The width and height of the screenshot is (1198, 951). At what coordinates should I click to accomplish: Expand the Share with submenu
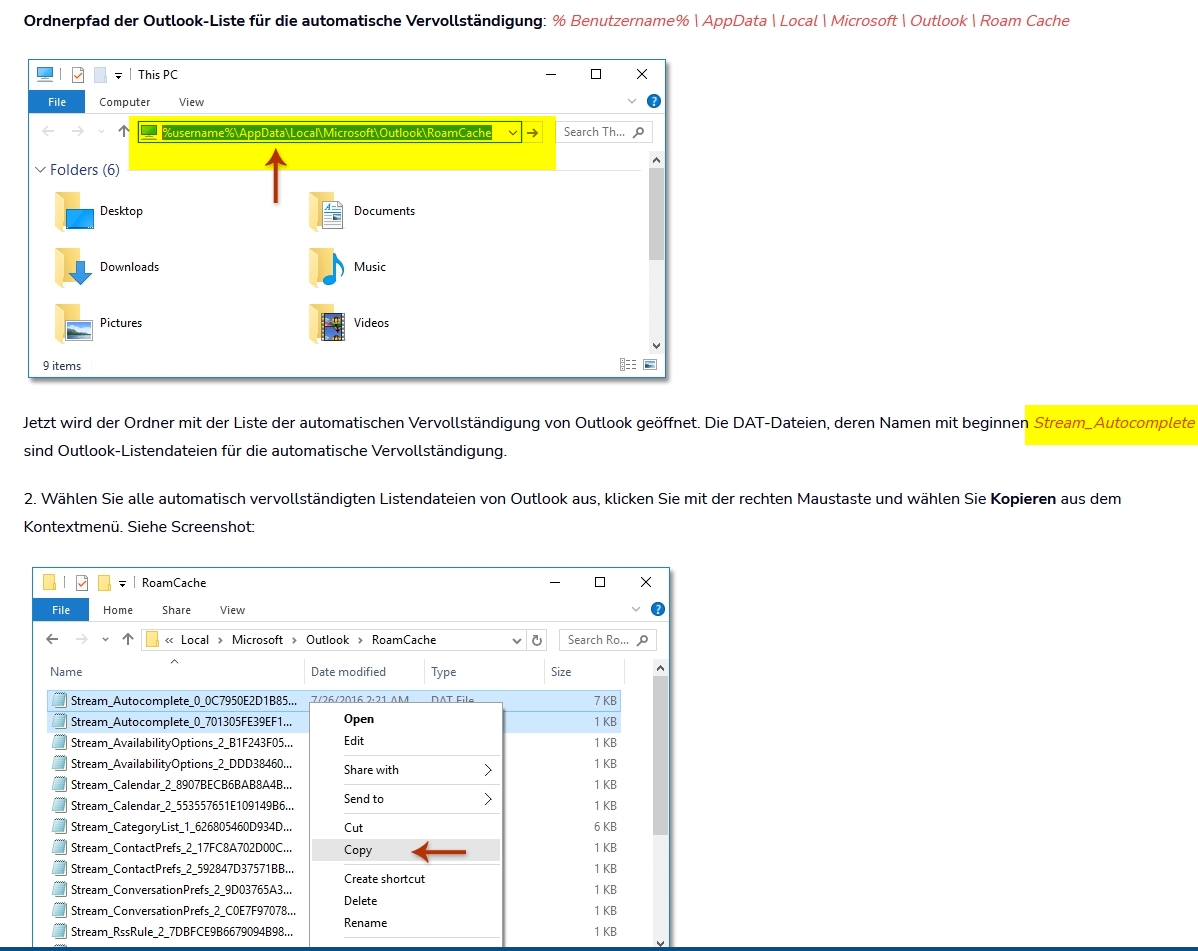pyautogui.click(x=488, y=770)
